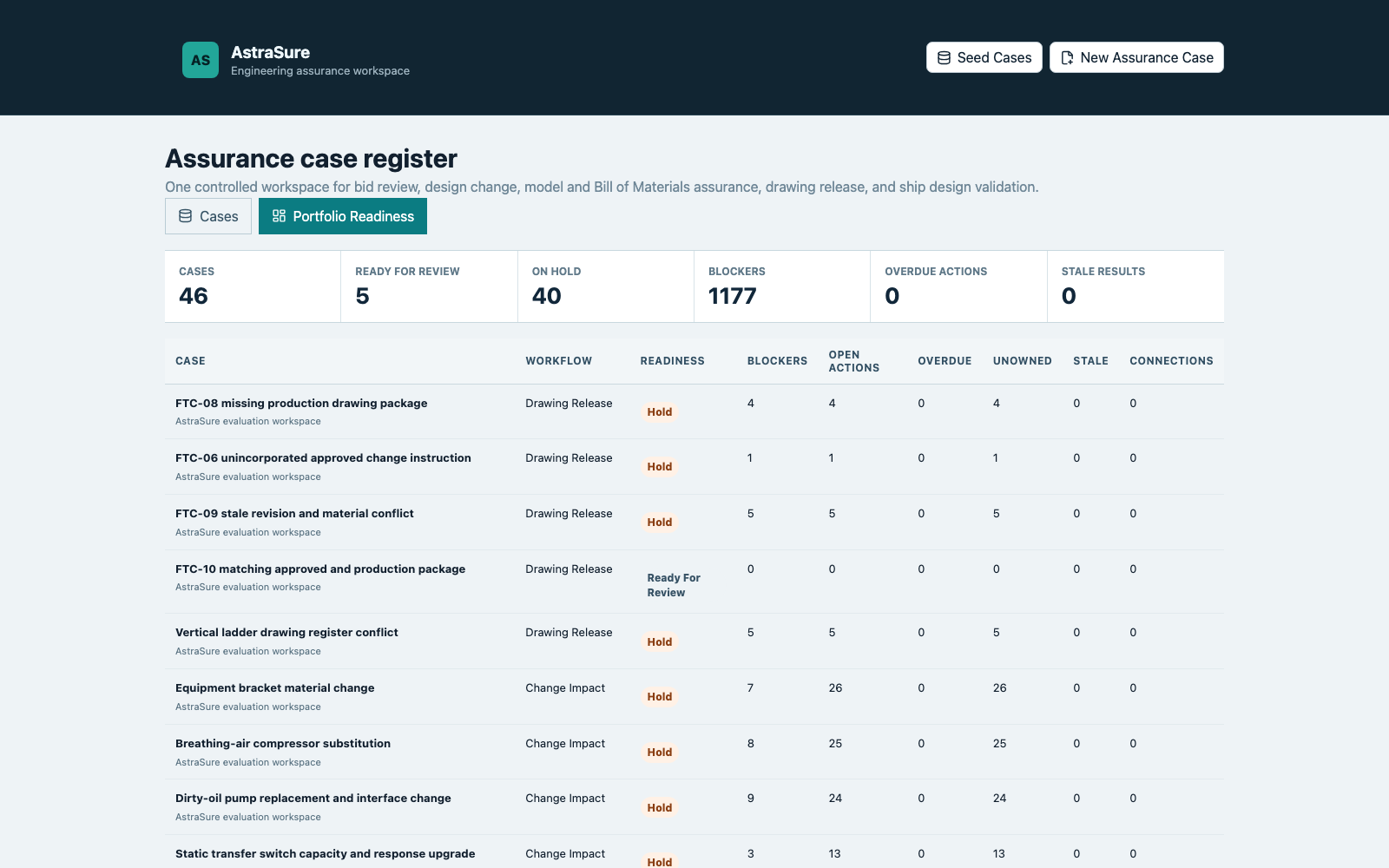Click the Hold badge for Vertical ladder case

tap(660, 642)
